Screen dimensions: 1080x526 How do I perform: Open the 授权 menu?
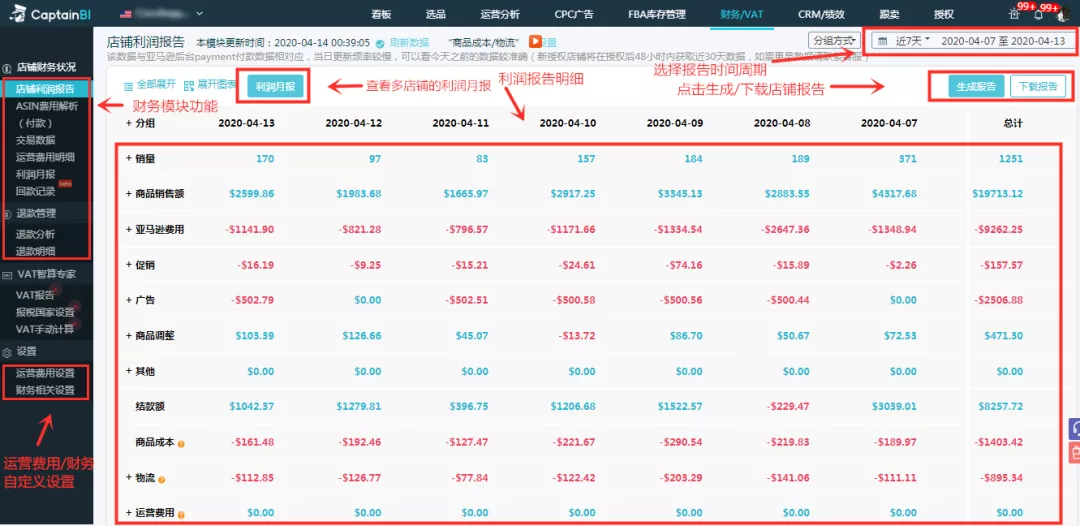[944, 14]
